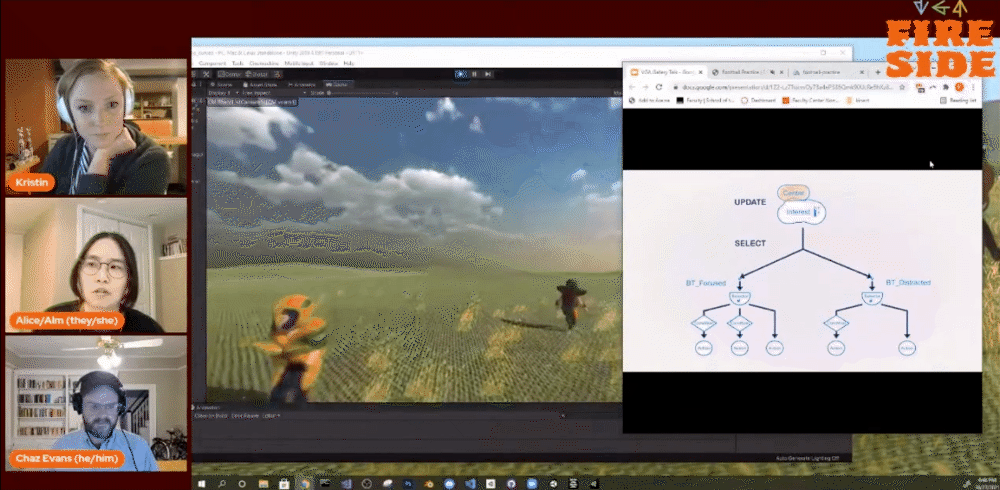Image resolution: width=1000 pixels, height=490 pixels.
Task: Click the orange profile avatar in Chrome
Action: tap(959, 87)
